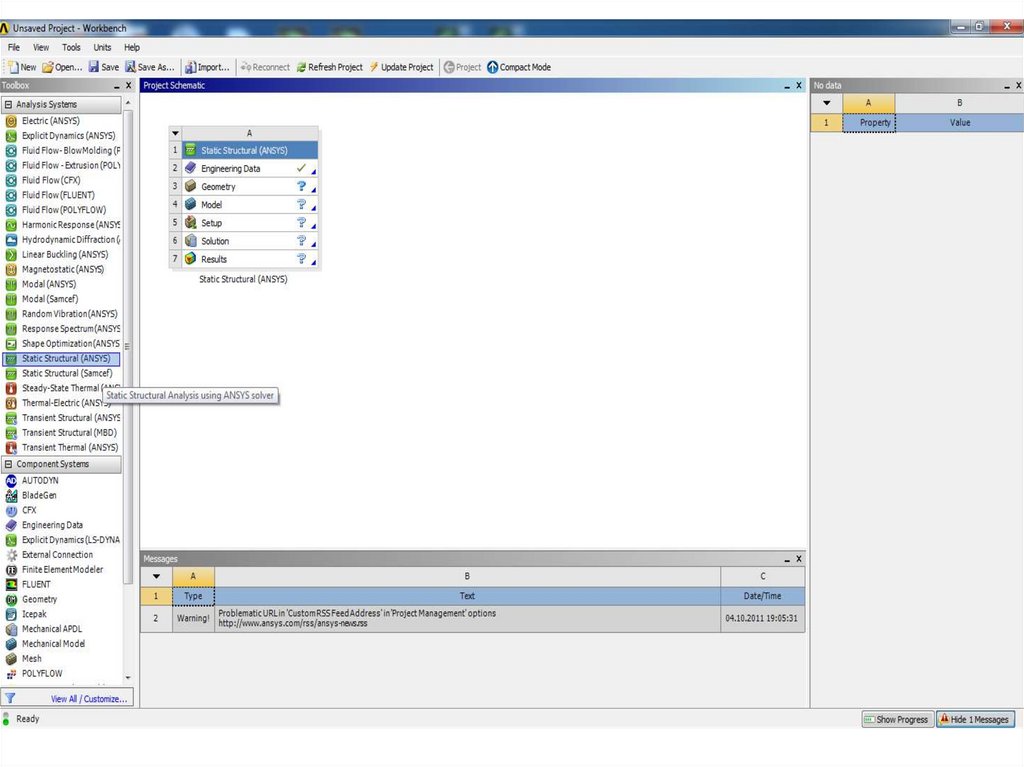Click the Save As toolbar icon
1024x767 pixels.
130,67
